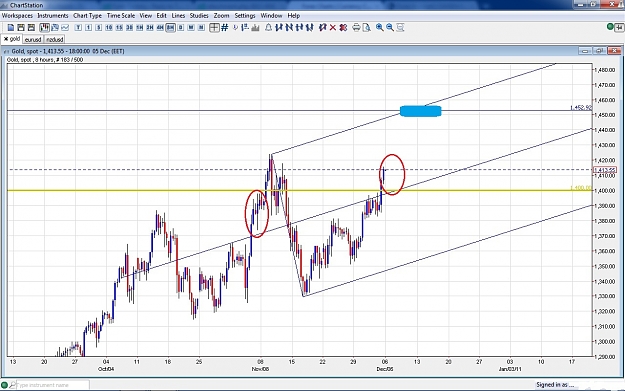This screenshot has width=625, height=391.
Task: Open the Instruments menu
Action: click(53, 16)
